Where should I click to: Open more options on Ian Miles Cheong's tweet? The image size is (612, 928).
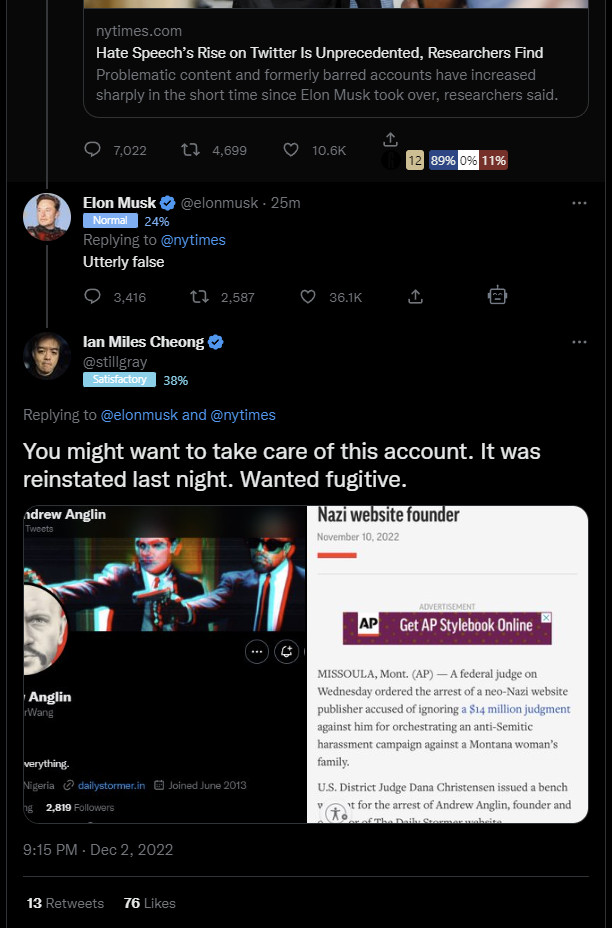[579, 342]
